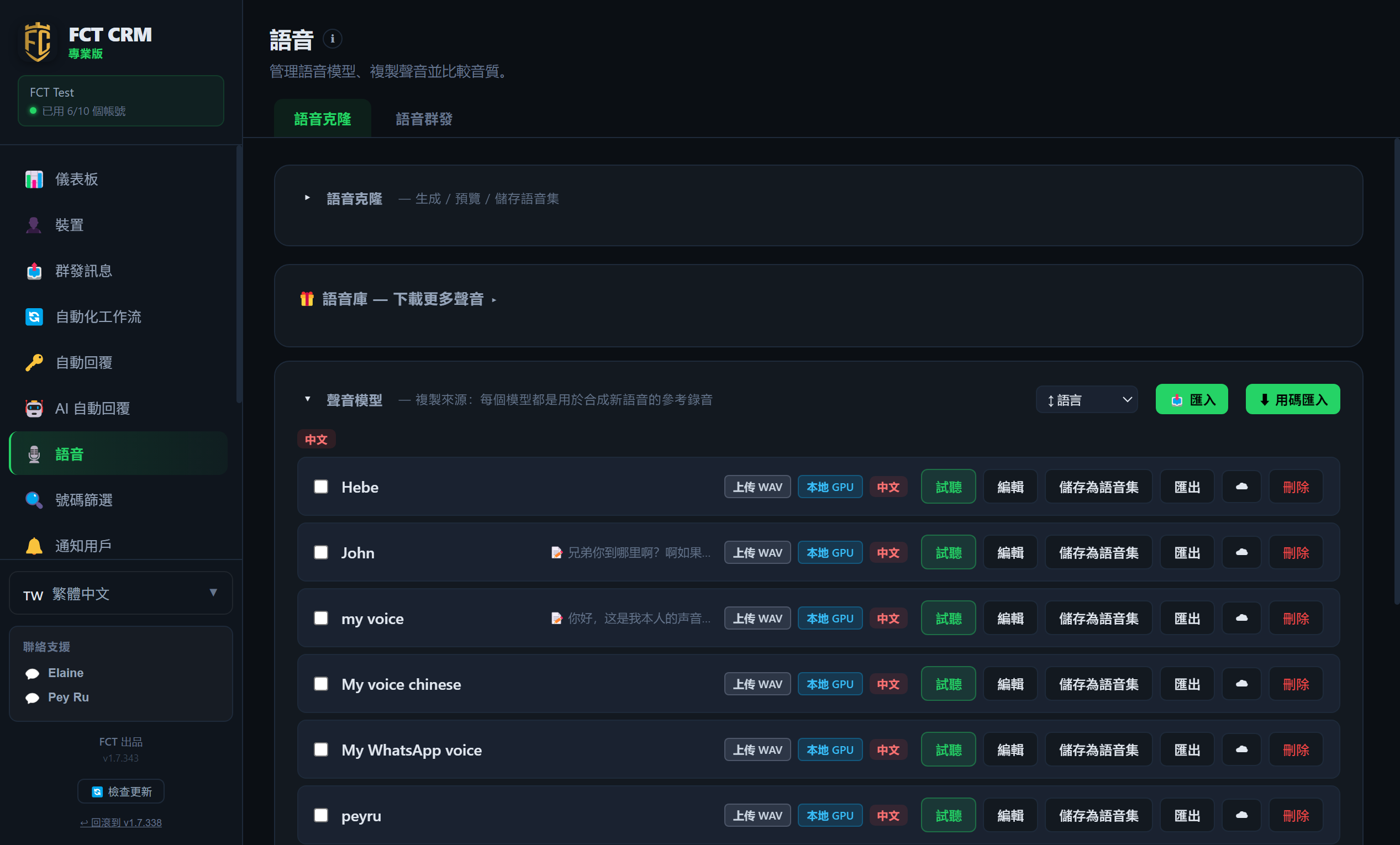Click the cloud upload icon for Hebe

coord(1241,487)
